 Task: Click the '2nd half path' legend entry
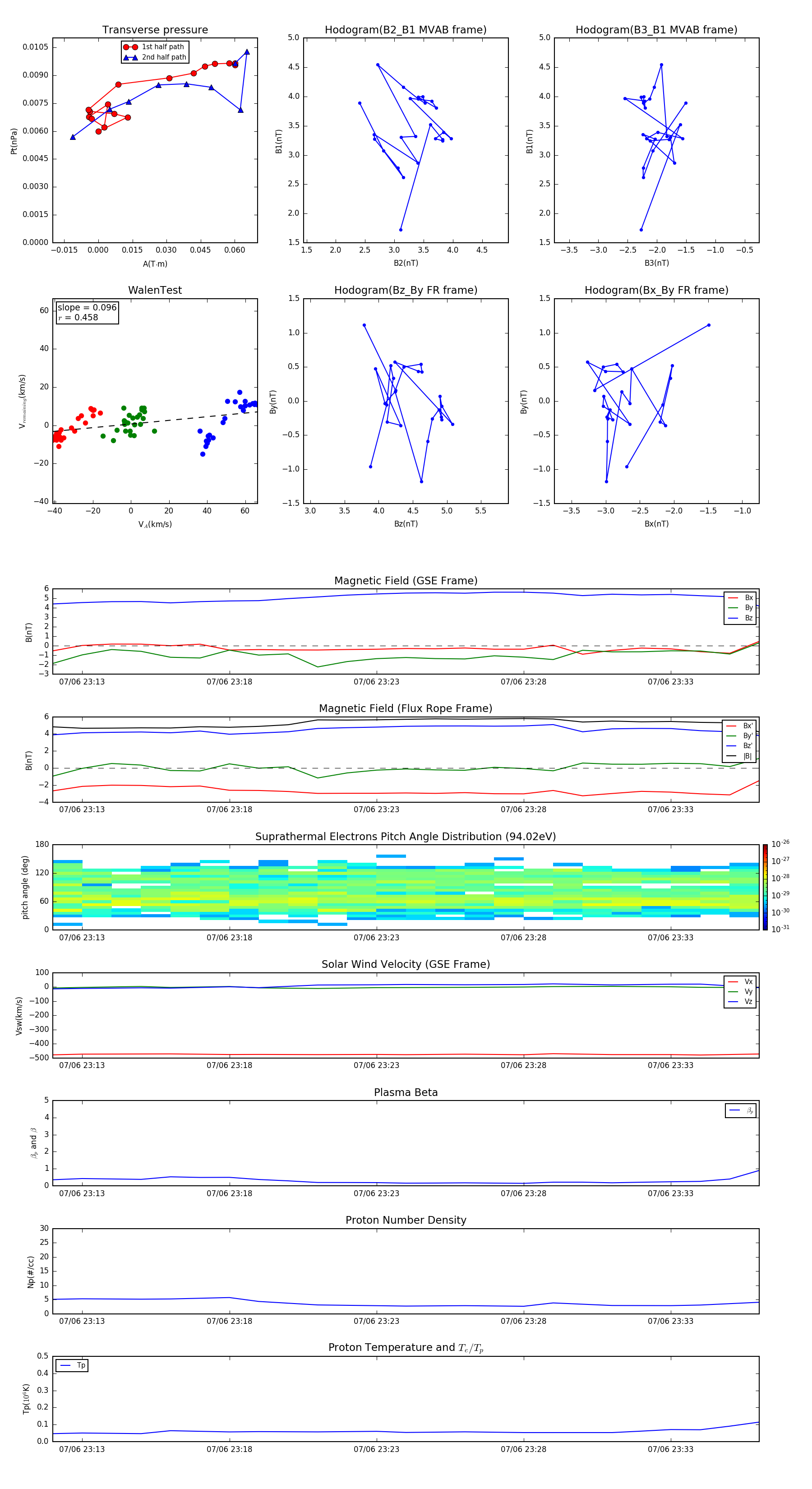[x=155, y=57]
